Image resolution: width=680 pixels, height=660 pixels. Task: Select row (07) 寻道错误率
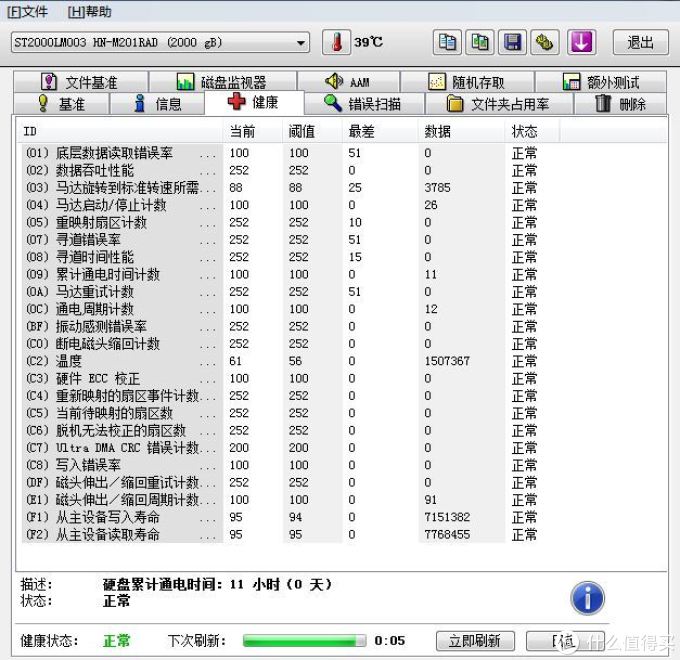(282, 239)
